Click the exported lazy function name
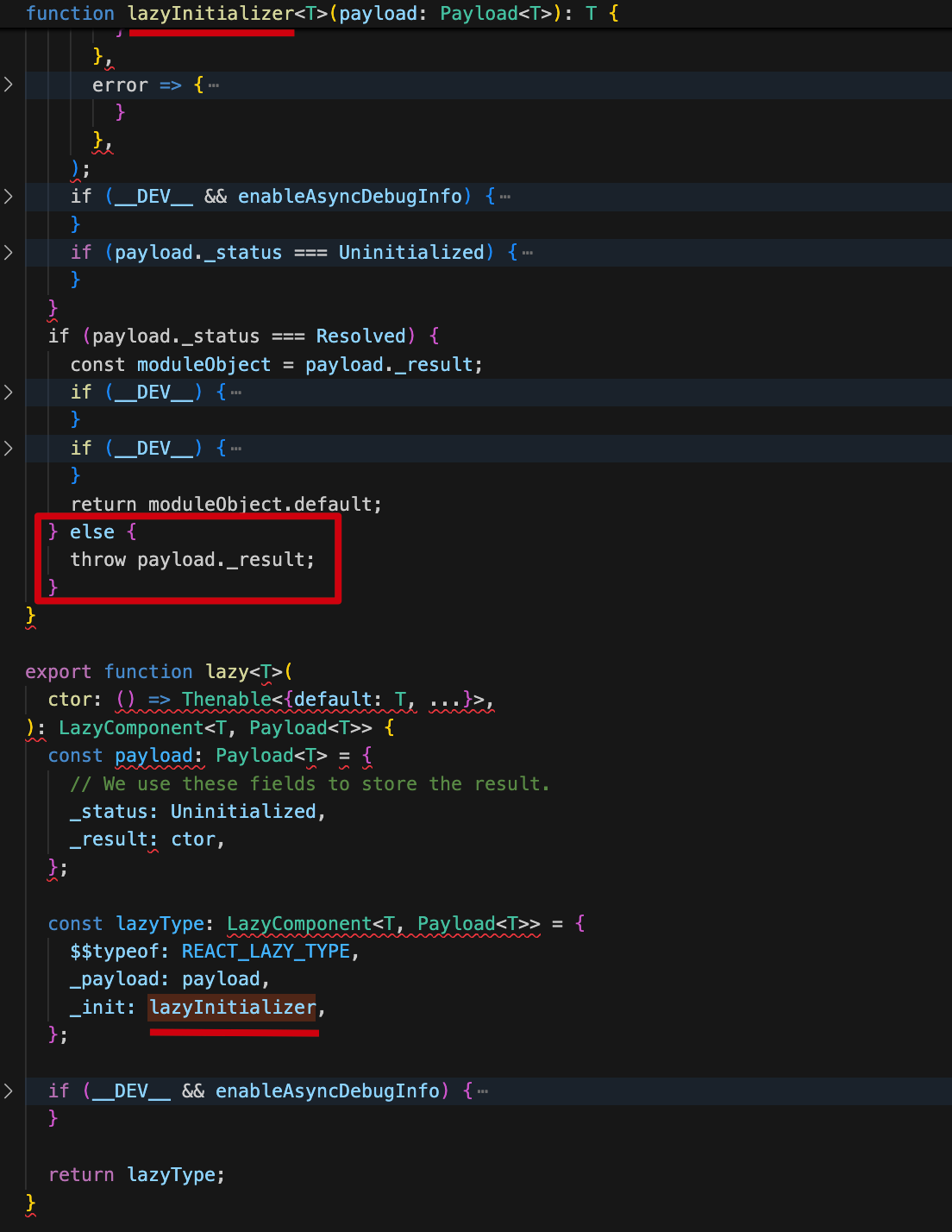This screenshot has height=1232, width=952. click(x=227, y=671)
